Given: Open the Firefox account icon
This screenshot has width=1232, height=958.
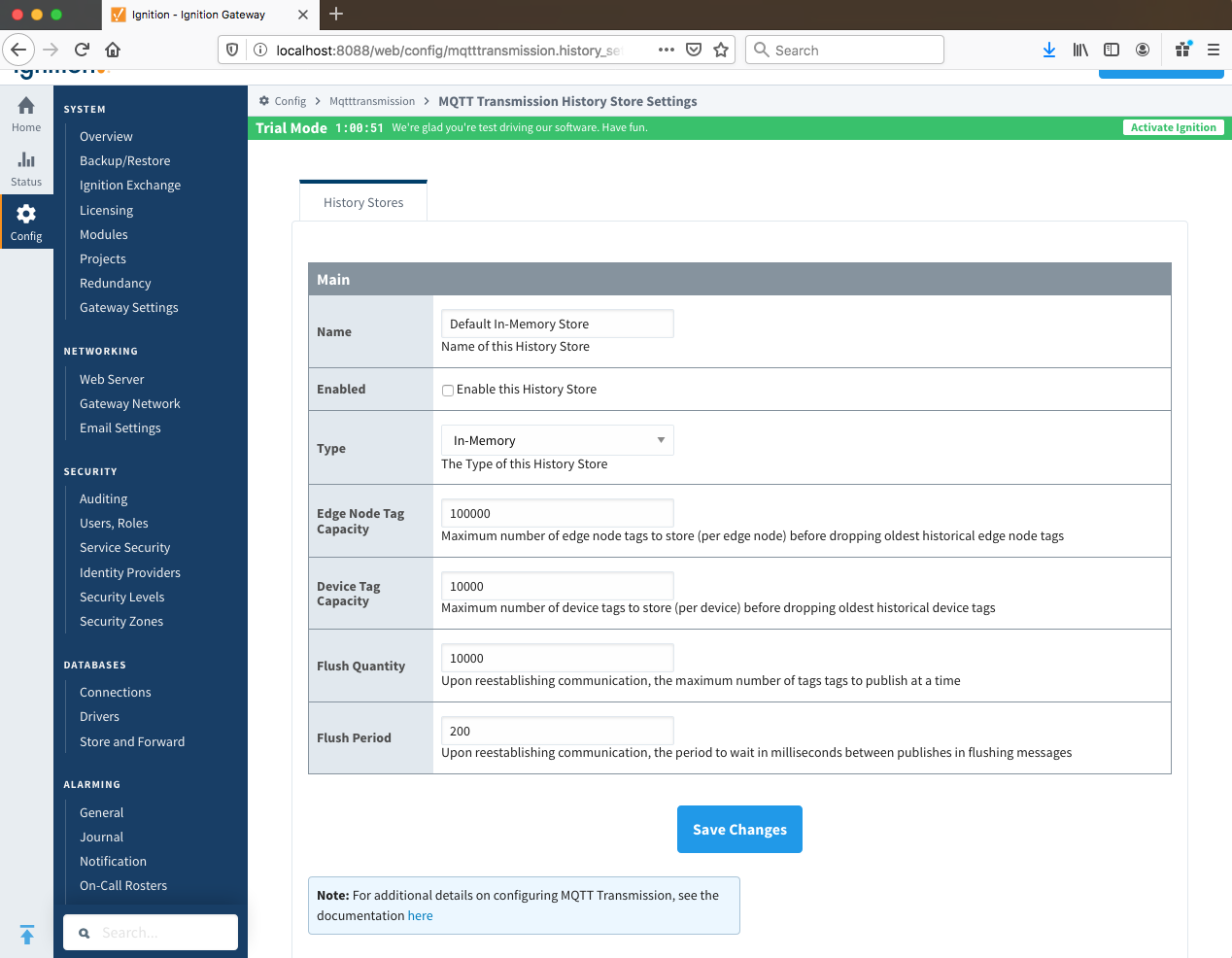Looking at the screenshot, I should tap(1143, 50).
